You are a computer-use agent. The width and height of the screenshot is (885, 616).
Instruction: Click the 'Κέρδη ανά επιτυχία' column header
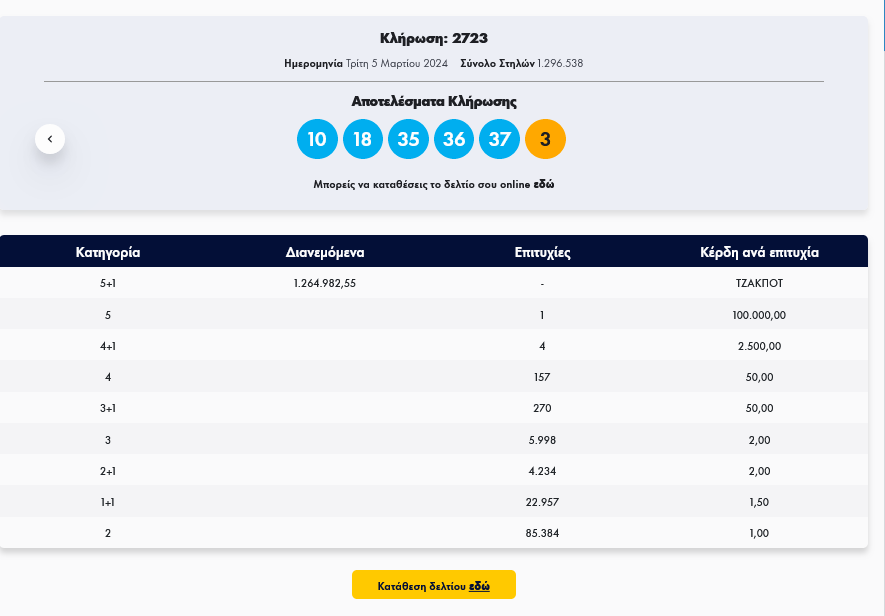click(x=759, y=252)
